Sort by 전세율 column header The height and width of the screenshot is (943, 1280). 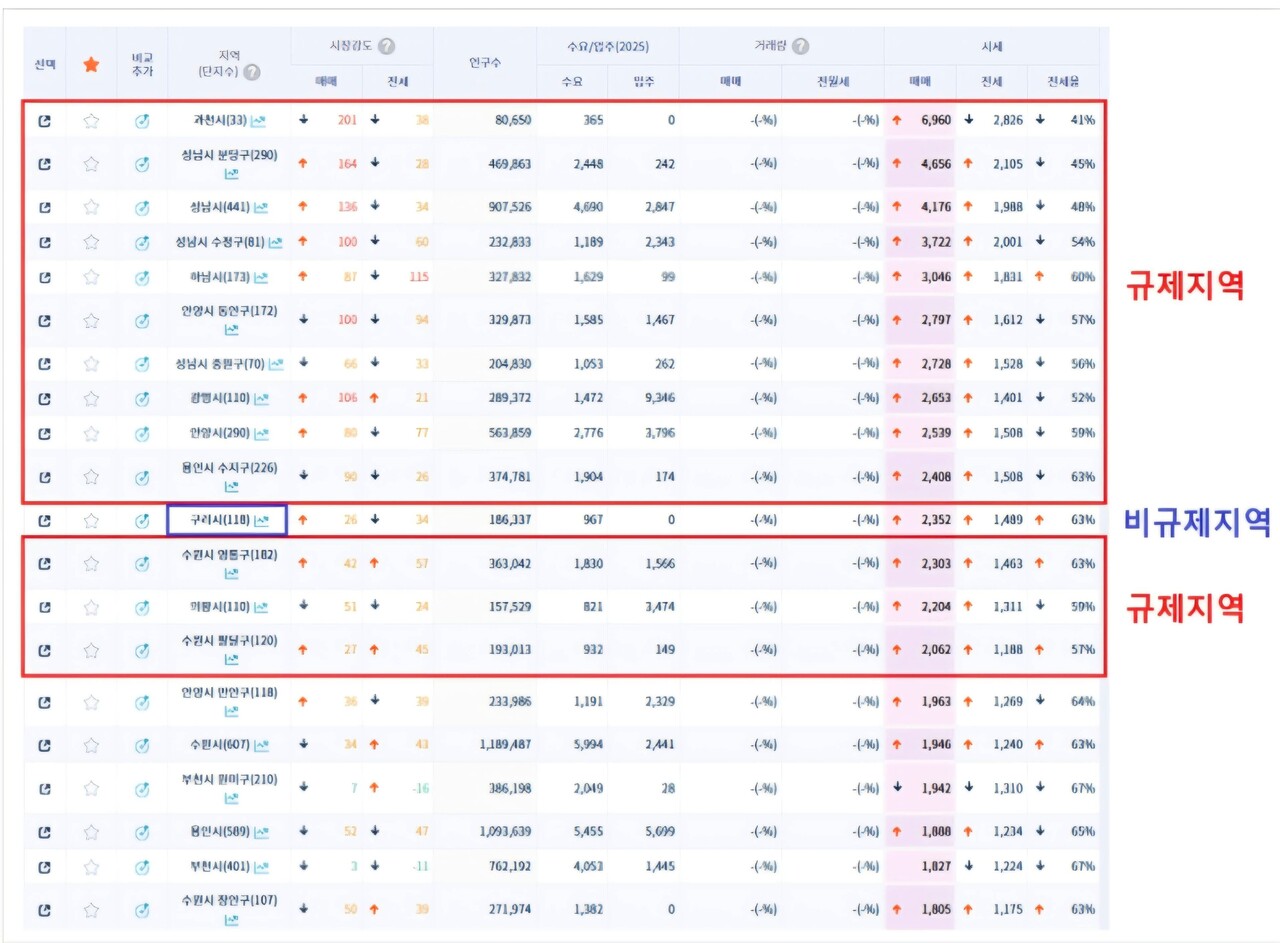1062,82
